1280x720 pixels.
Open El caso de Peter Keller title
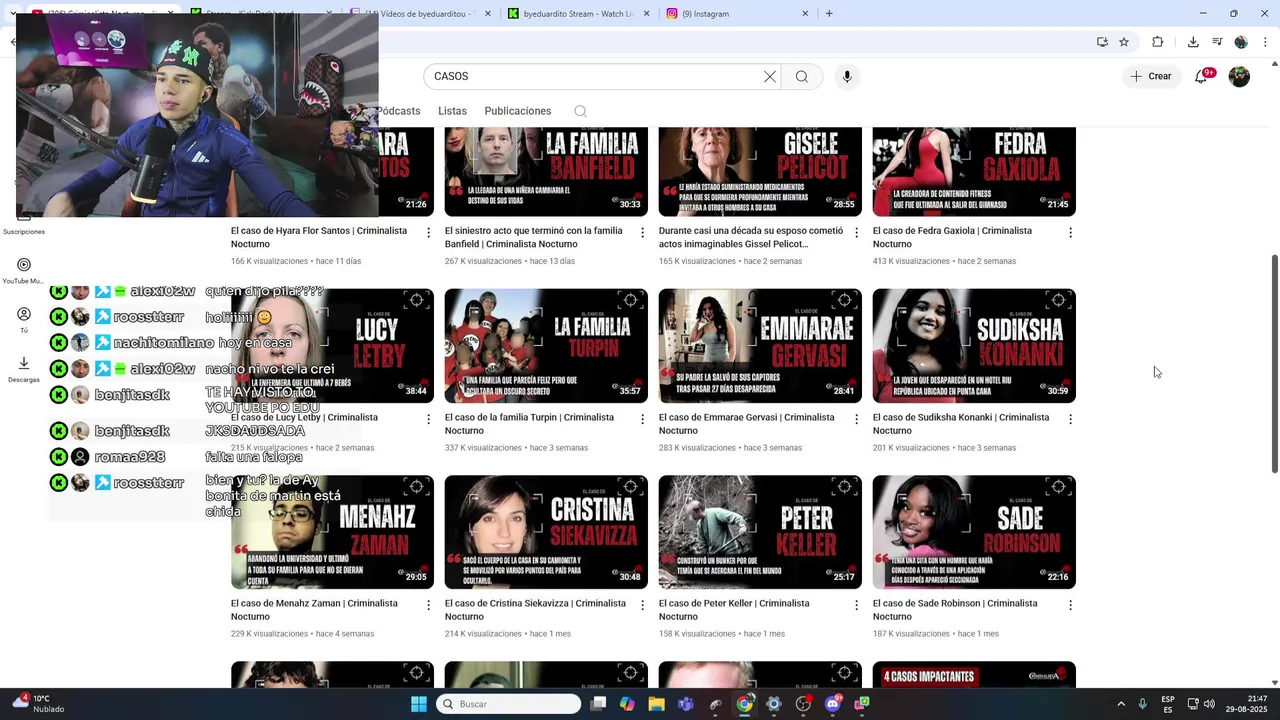tap(734, 610)
